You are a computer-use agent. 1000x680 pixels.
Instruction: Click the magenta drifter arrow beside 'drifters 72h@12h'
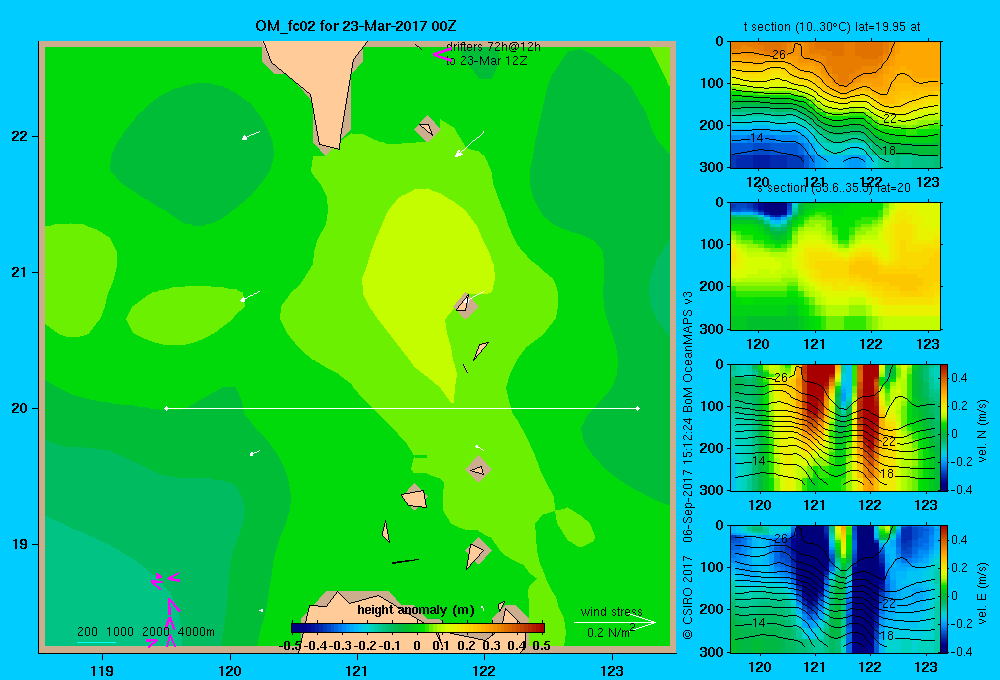[442, 54]
